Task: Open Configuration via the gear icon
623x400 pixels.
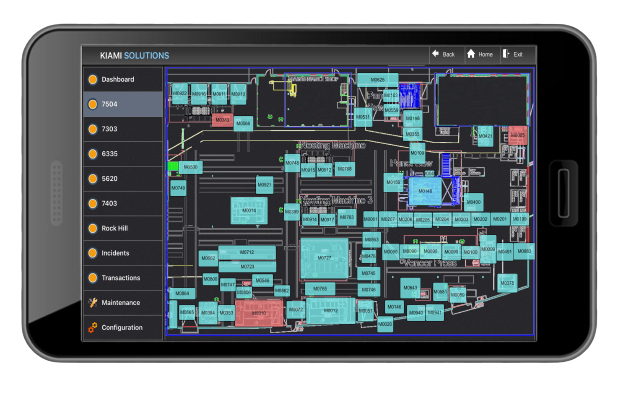Action: [x=93, y=328]
